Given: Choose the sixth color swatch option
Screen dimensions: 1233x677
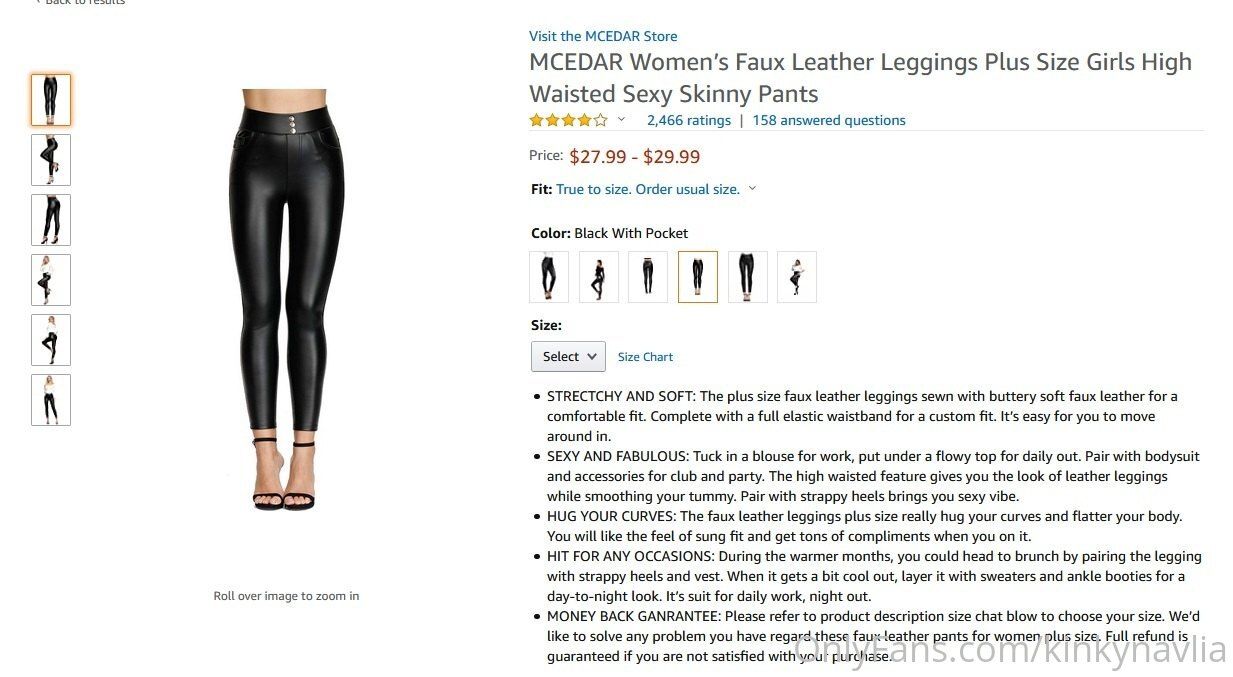Looking at the screenshot, I should tap(797, 277).
